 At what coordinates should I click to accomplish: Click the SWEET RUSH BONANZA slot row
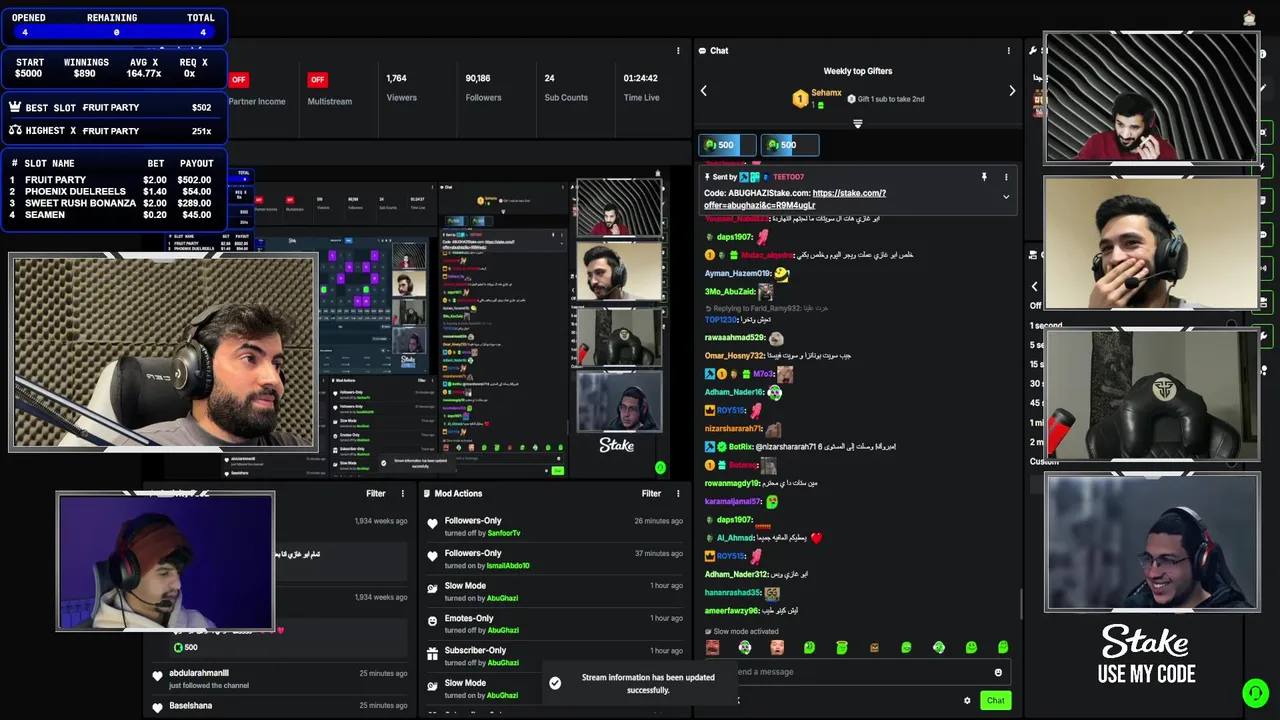coord(114,203)
